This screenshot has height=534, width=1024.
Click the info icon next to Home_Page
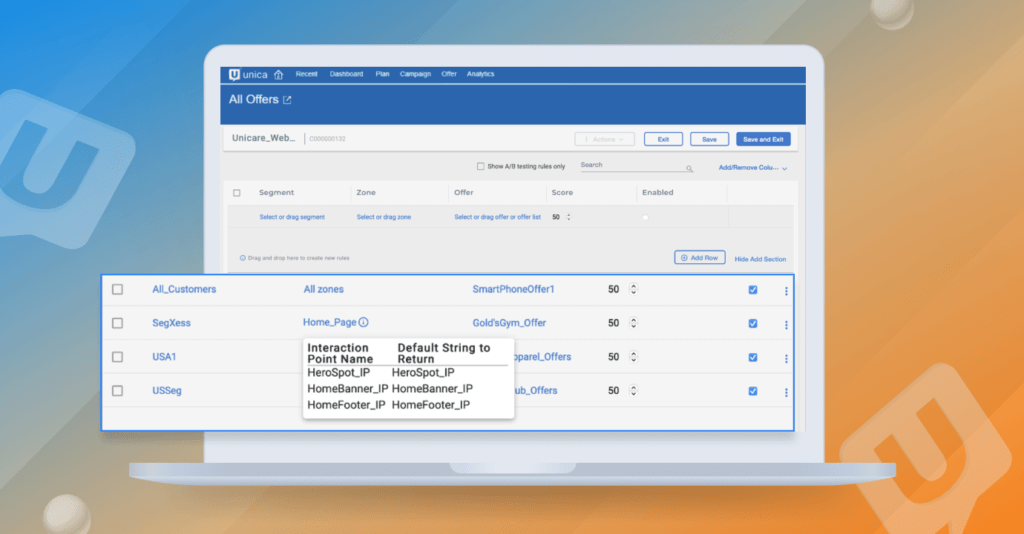(364, 323)
